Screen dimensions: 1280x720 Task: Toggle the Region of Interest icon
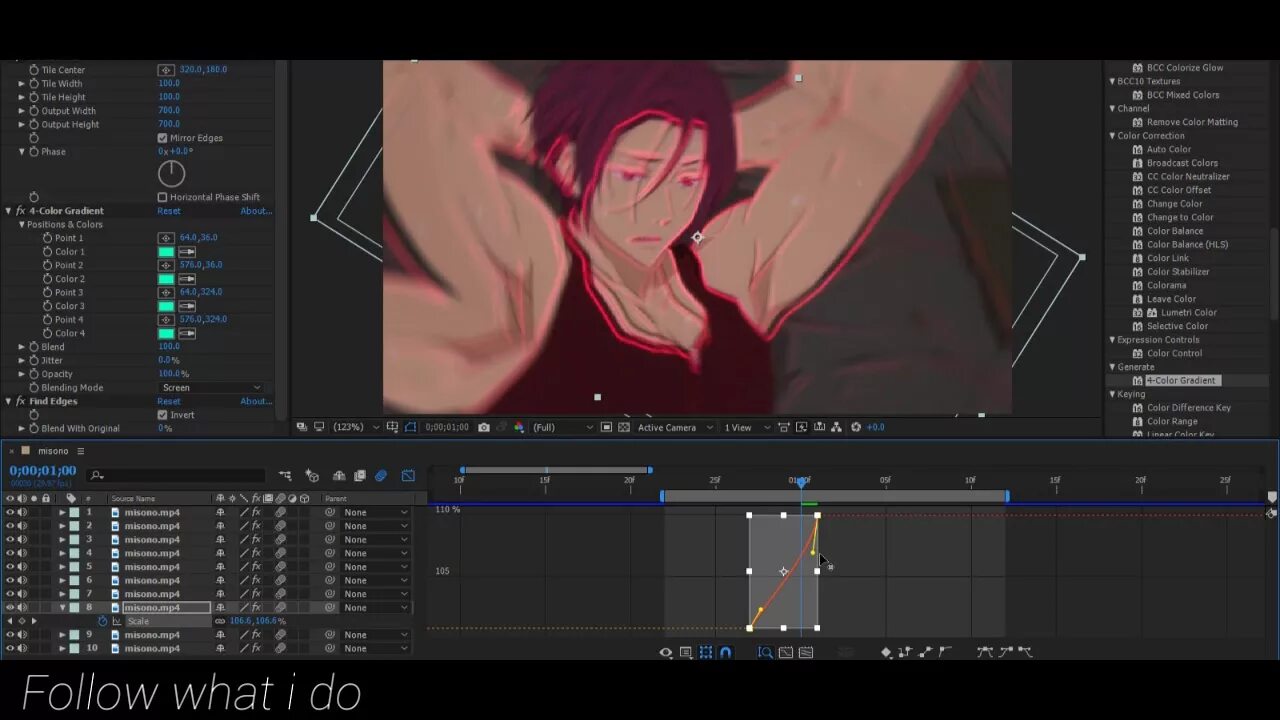[606, 427]
